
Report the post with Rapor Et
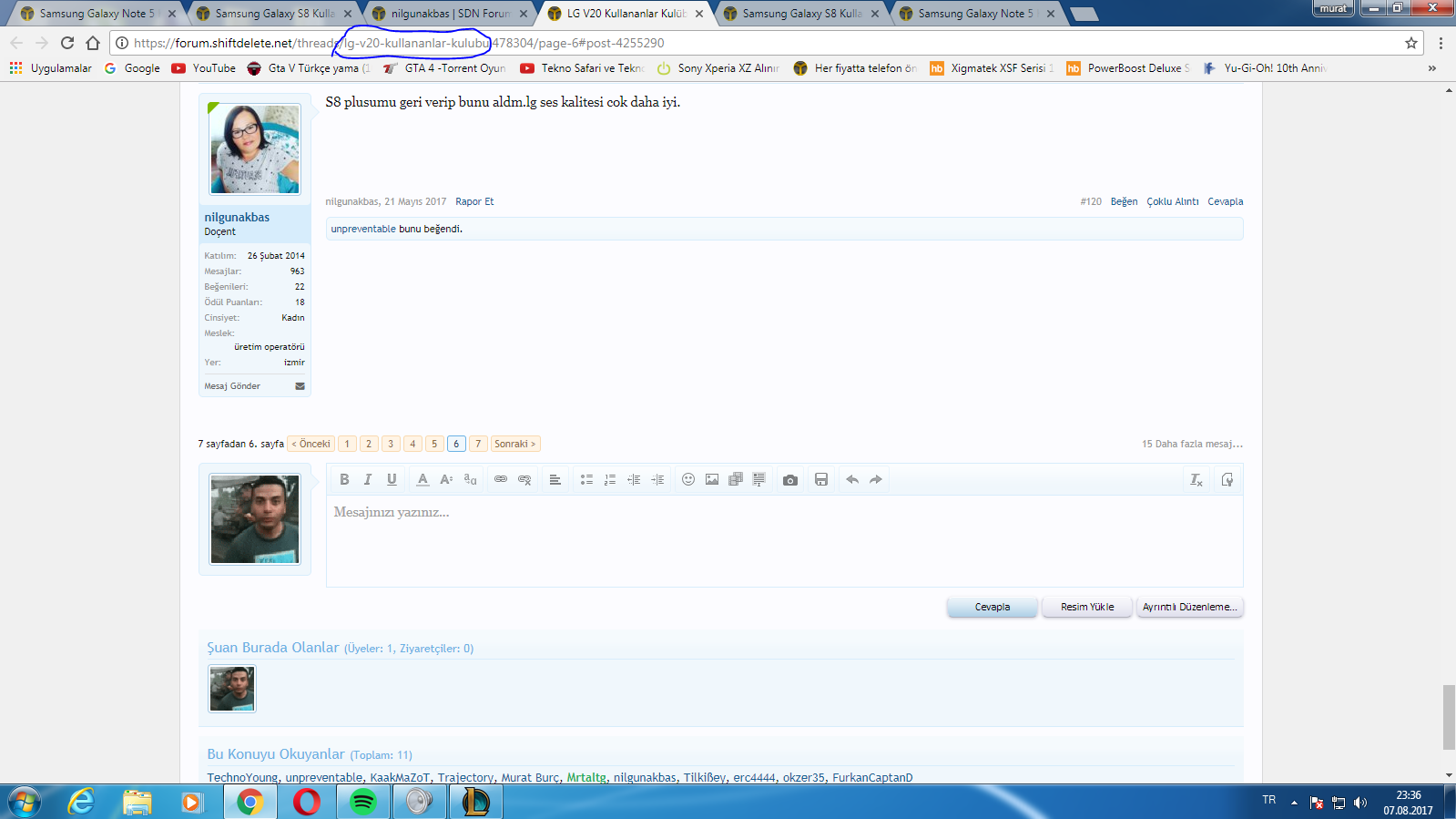[474, 201]
